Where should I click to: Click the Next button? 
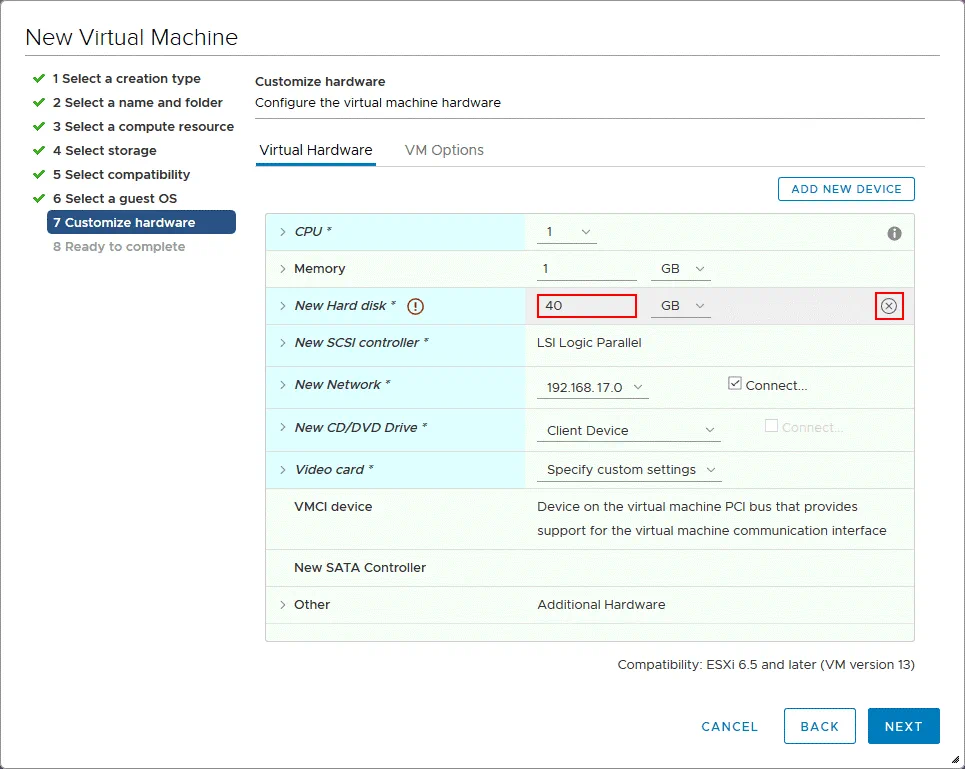point(903,726)
